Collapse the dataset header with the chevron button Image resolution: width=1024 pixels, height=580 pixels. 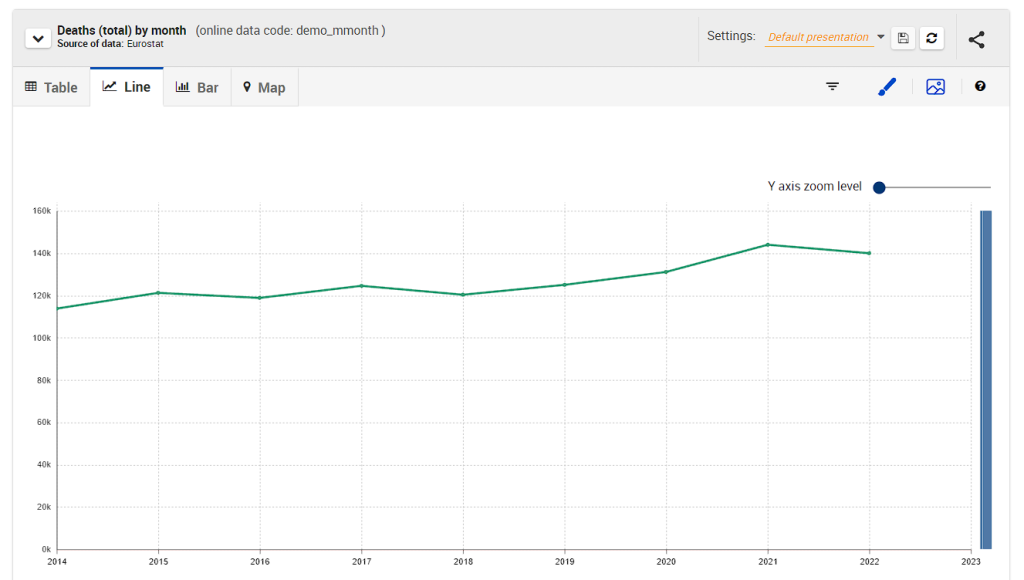pyautogui.click(x=38, y=39)
